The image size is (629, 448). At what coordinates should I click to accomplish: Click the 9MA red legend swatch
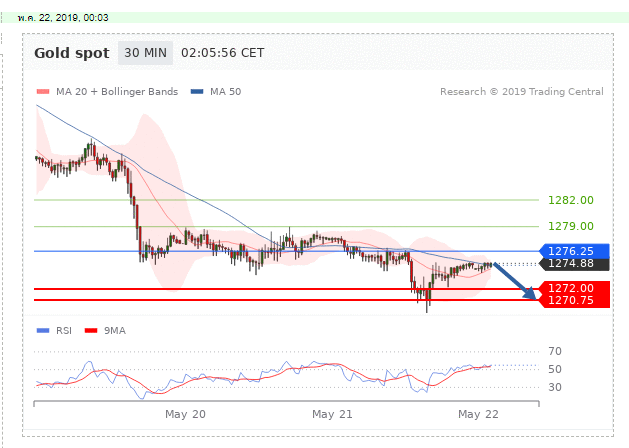pos(91,330)
